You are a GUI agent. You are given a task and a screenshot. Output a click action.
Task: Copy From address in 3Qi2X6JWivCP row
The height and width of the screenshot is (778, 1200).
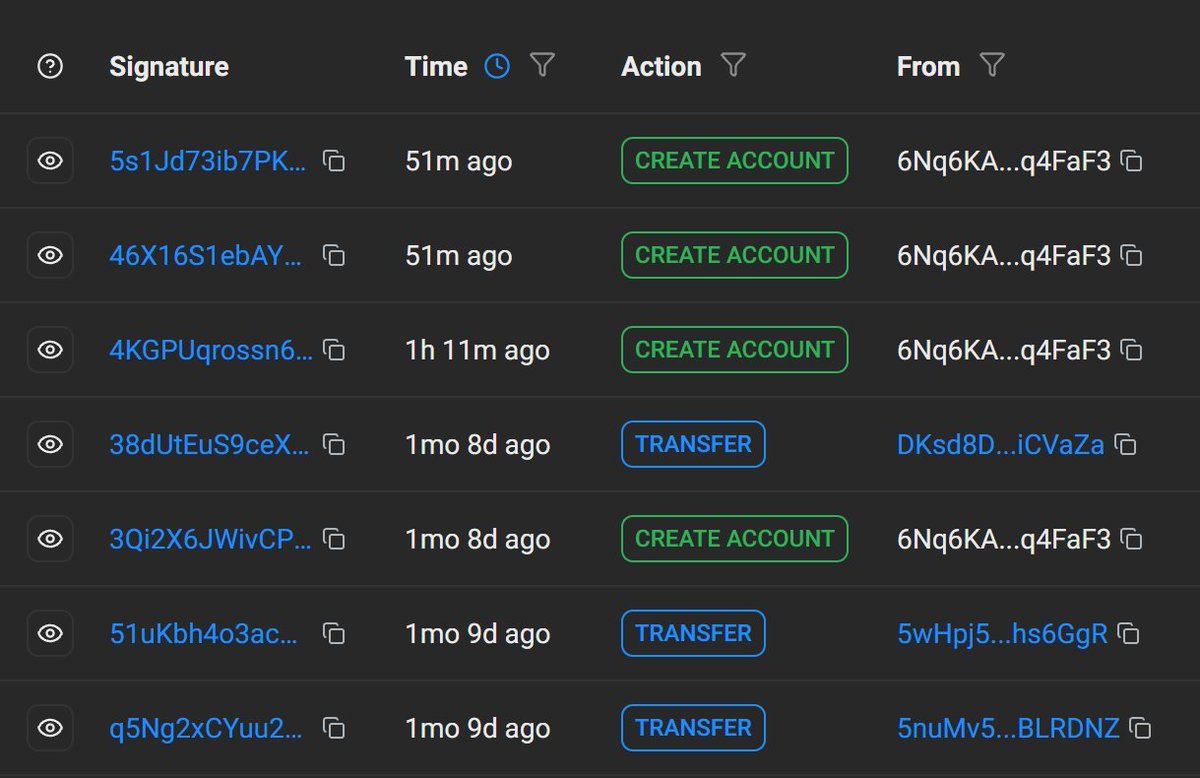(x=1131, y=539)
